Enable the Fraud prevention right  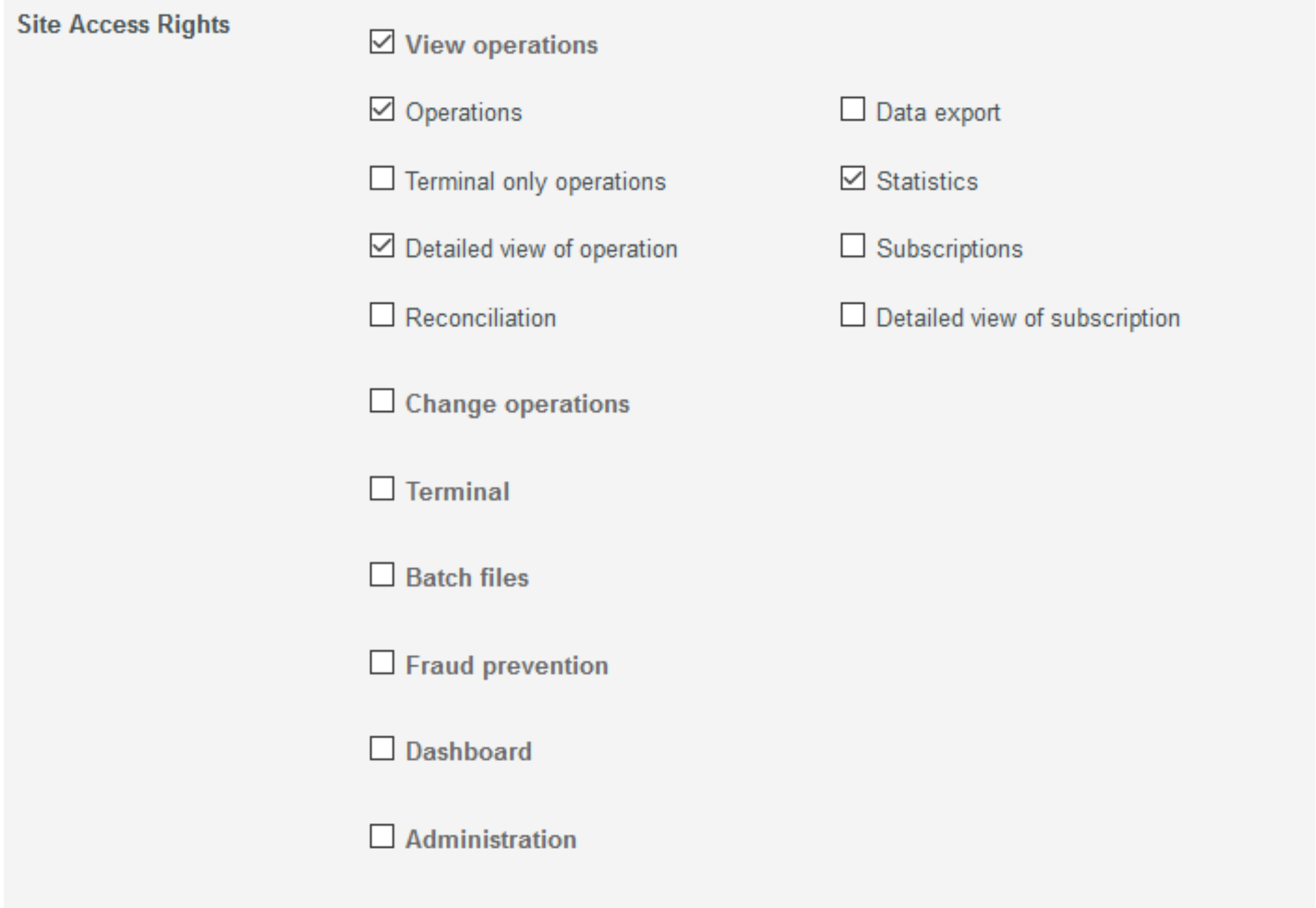(x=382, y=664)
